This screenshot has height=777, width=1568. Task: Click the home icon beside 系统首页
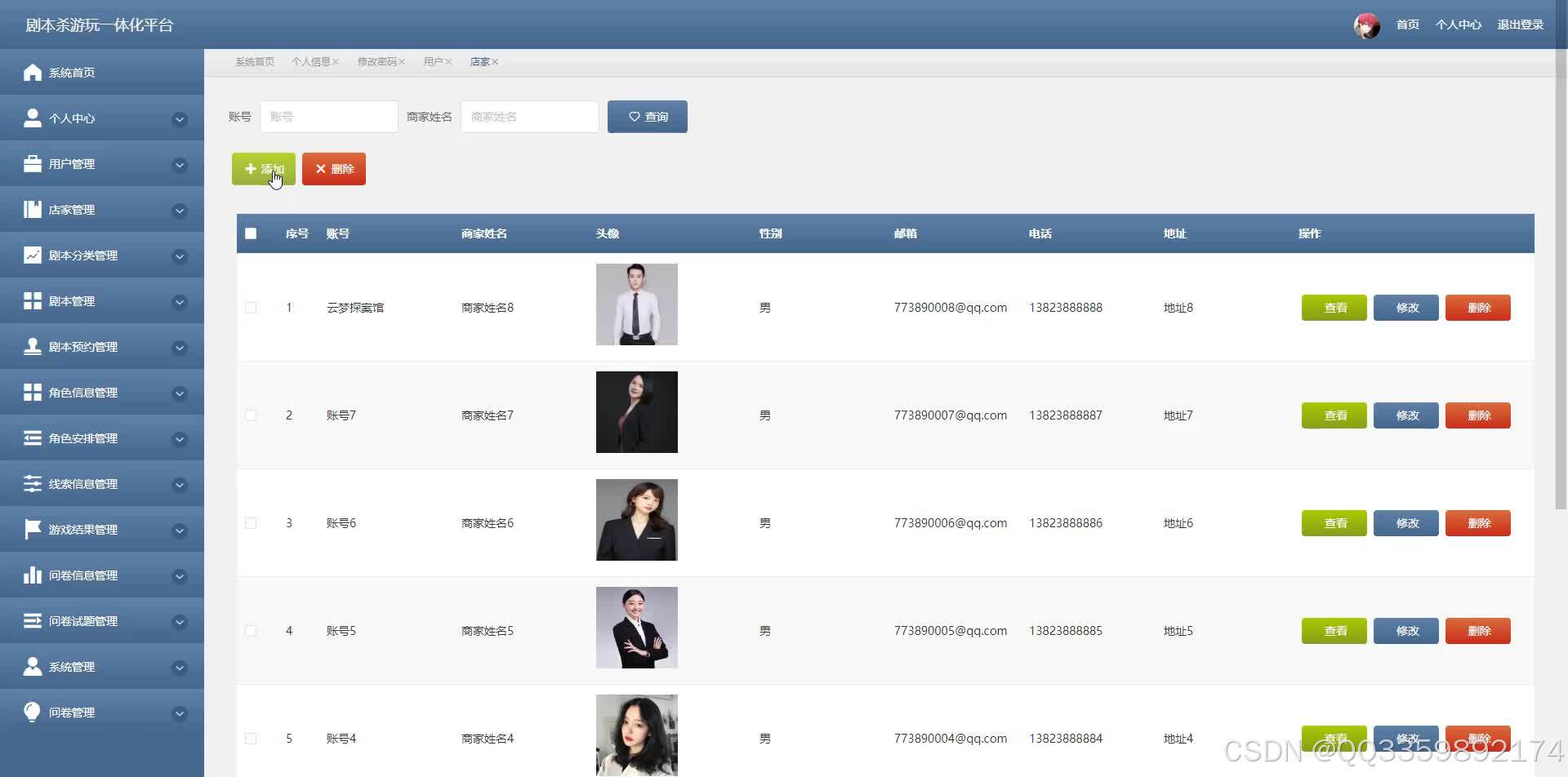coord(33,73)
